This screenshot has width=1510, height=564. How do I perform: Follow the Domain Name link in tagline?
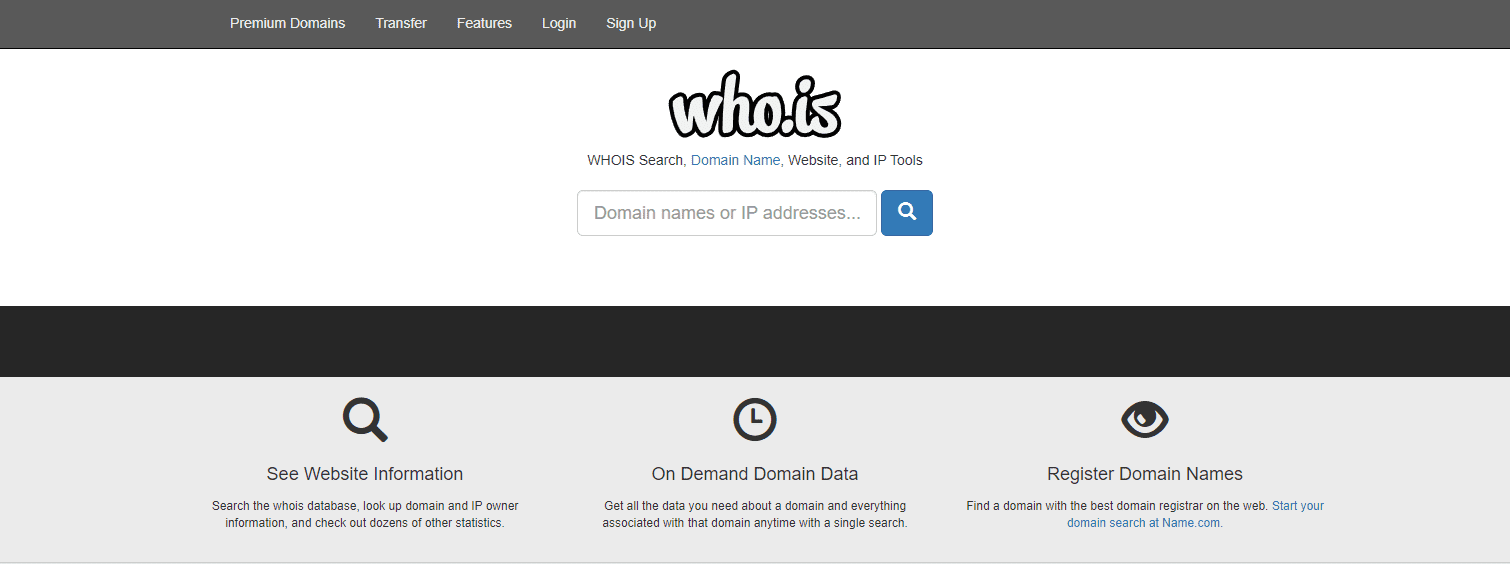[737, 160]
